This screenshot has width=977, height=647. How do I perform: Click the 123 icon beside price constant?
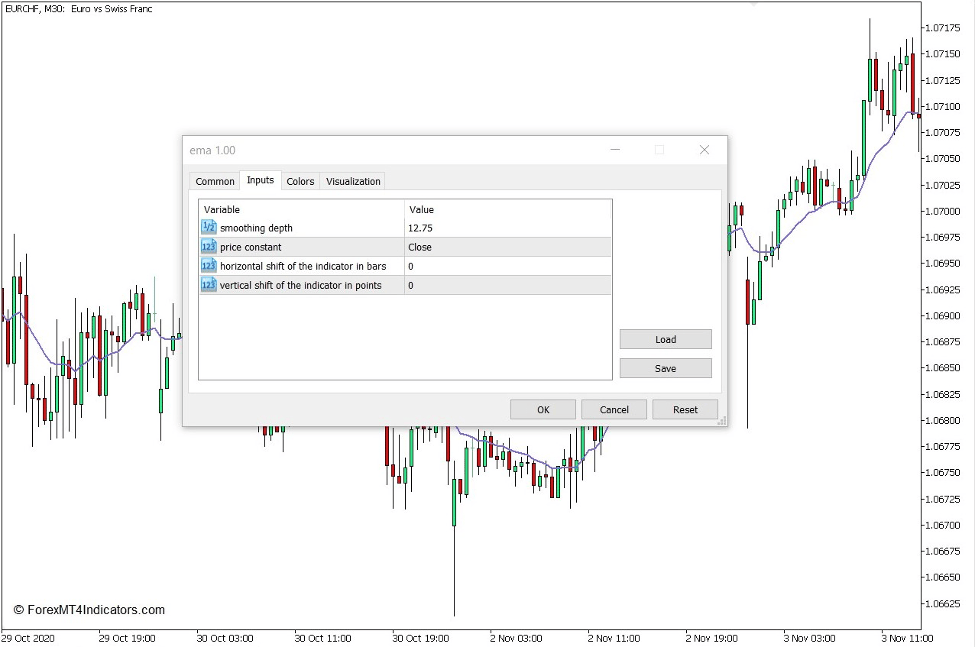tap(208, 247)
